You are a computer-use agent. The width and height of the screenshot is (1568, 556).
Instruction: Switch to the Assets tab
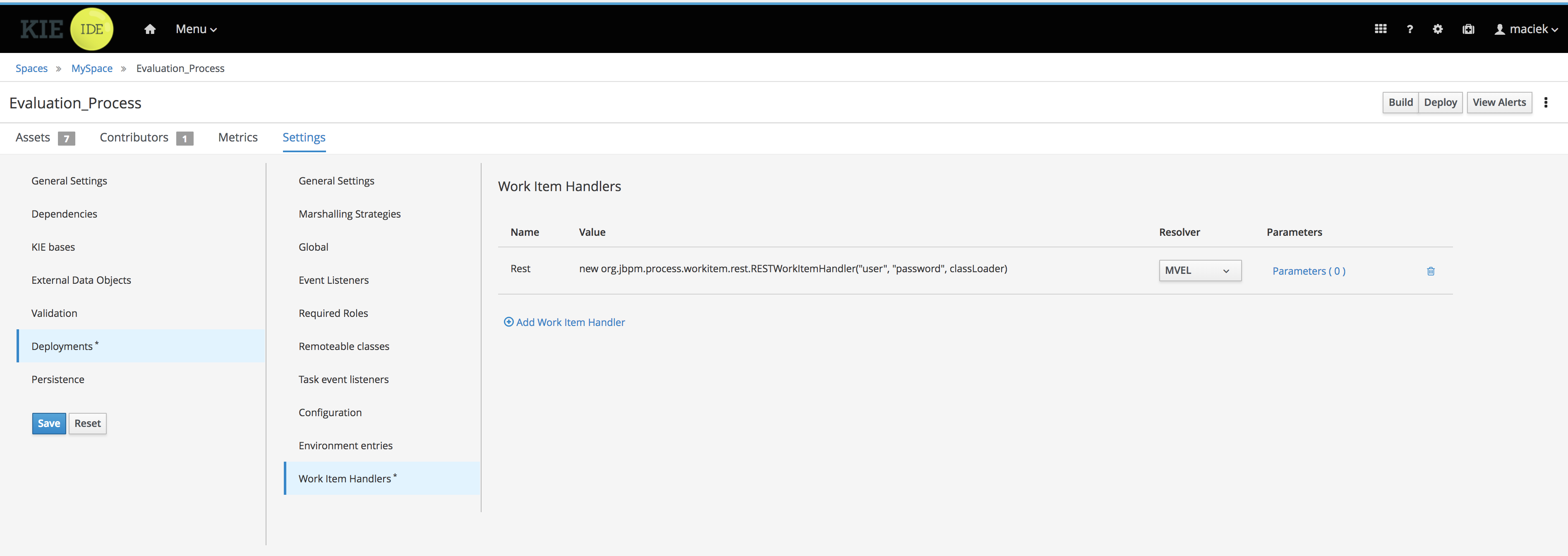[33, 138]
